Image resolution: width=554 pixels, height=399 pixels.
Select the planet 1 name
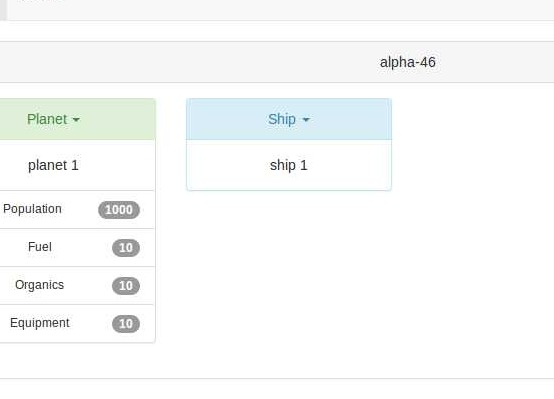53,165
